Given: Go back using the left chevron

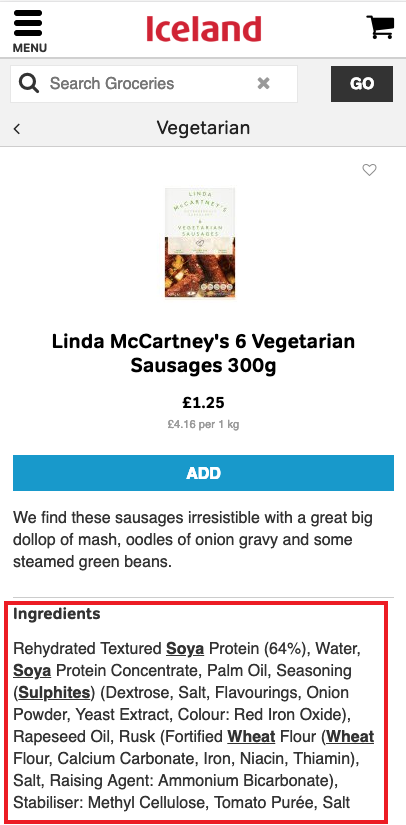Looking at the screenshot, I should point(17,128).
